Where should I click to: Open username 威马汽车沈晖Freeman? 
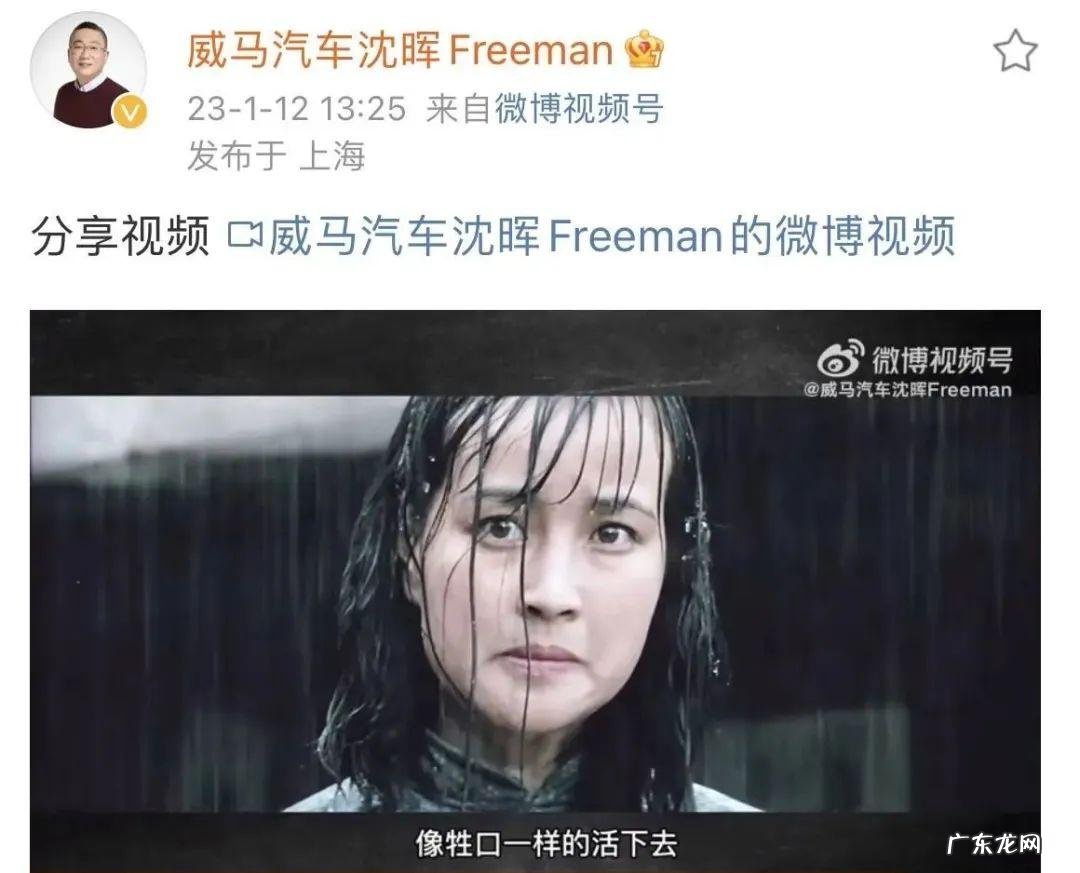click(x=399, y=50)
